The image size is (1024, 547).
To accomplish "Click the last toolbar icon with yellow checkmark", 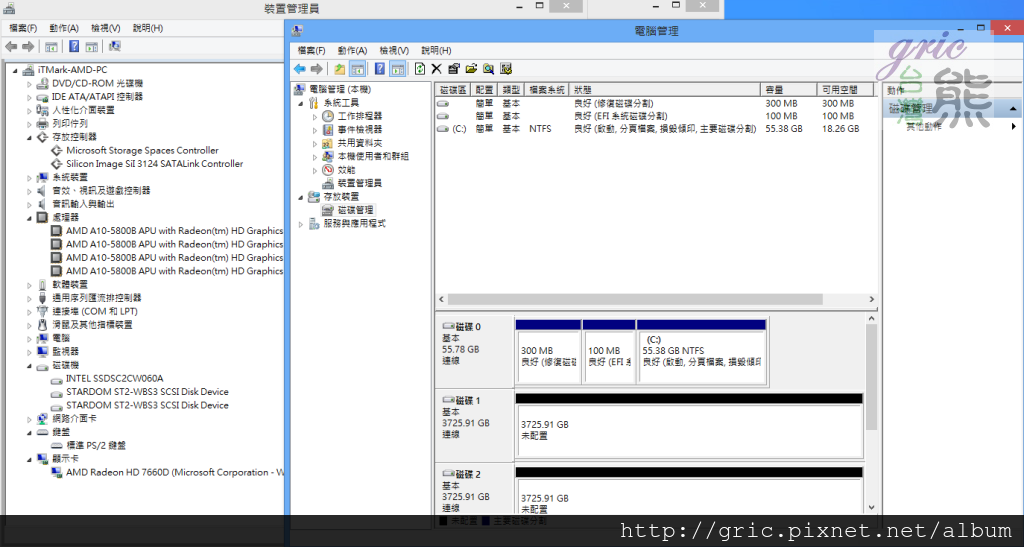I will pyautogui.click(x=506, y=69).
